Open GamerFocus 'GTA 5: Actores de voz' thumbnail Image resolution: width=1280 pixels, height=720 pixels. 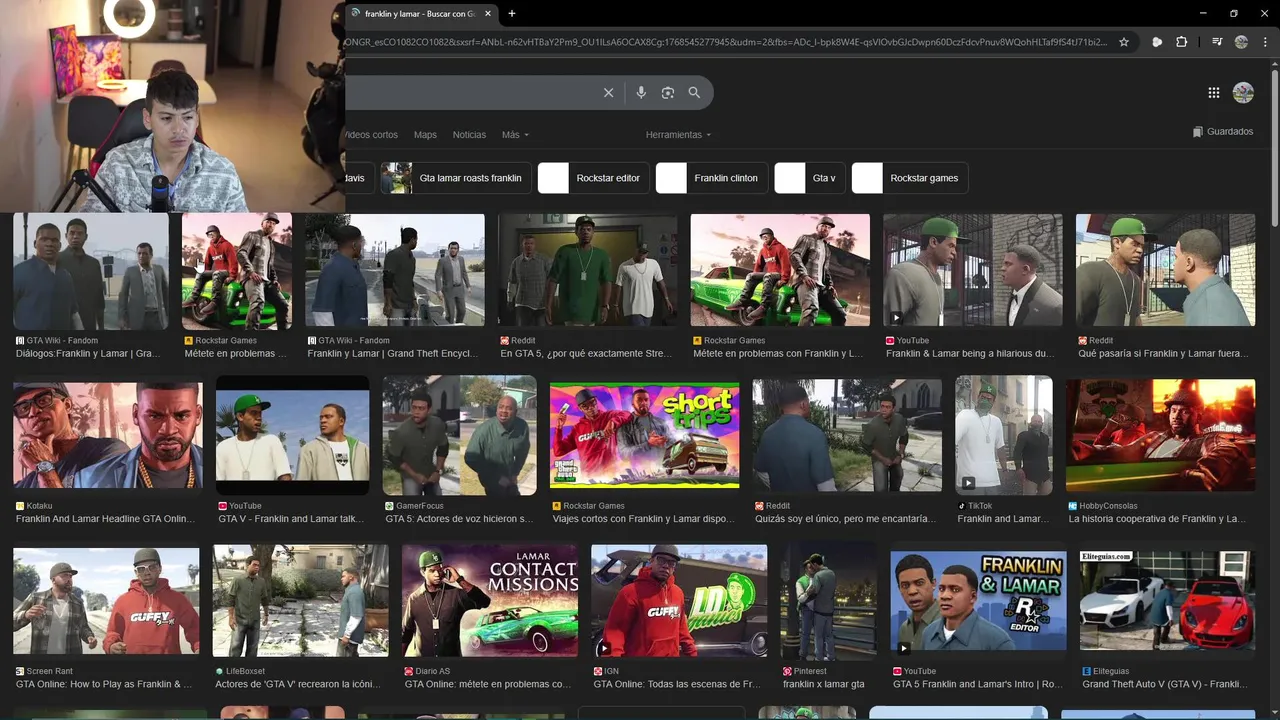[460, 435]
